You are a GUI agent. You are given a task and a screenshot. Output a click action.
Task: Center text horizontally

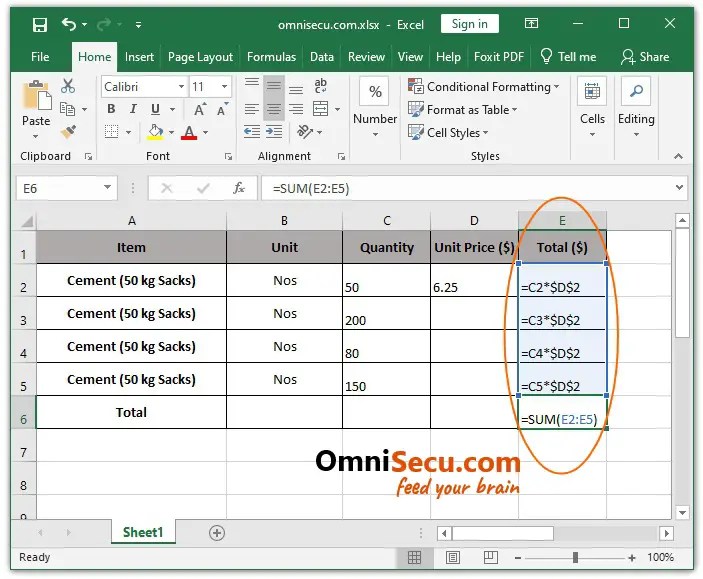point(273,109)
